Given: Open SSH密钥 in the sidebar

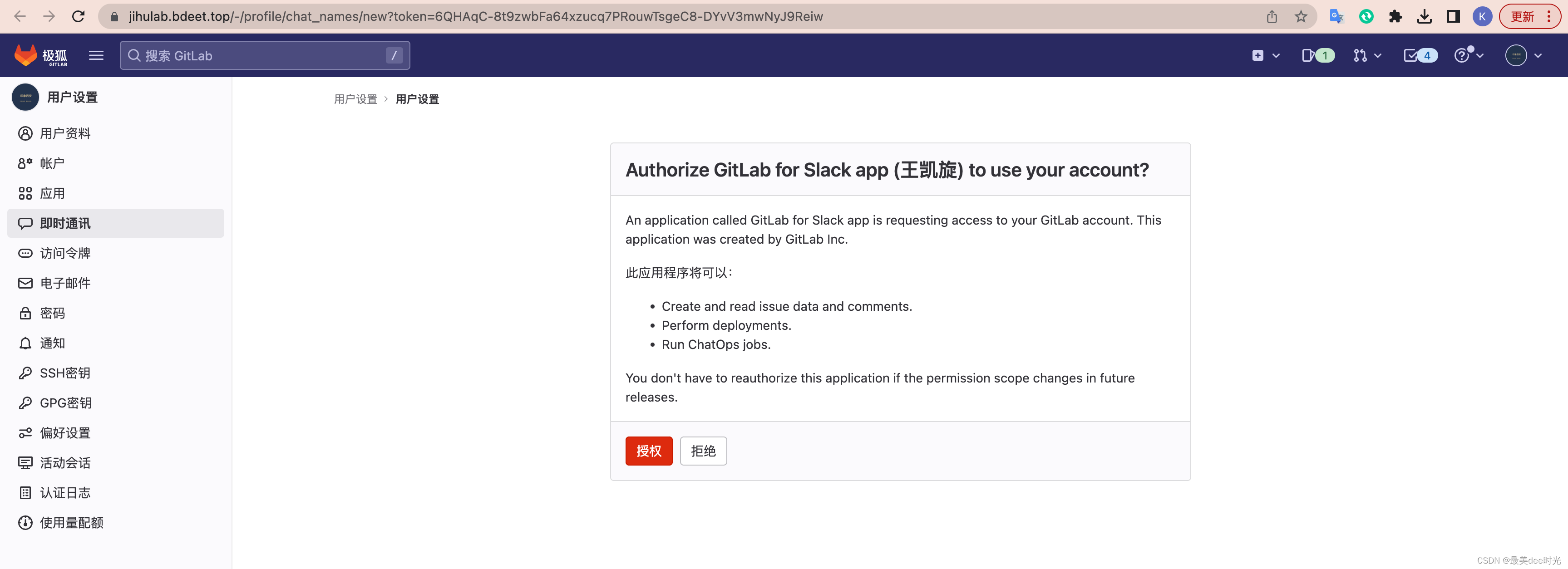Looking at the screenshot, I should pyautogui.click(x=116, y=373).
